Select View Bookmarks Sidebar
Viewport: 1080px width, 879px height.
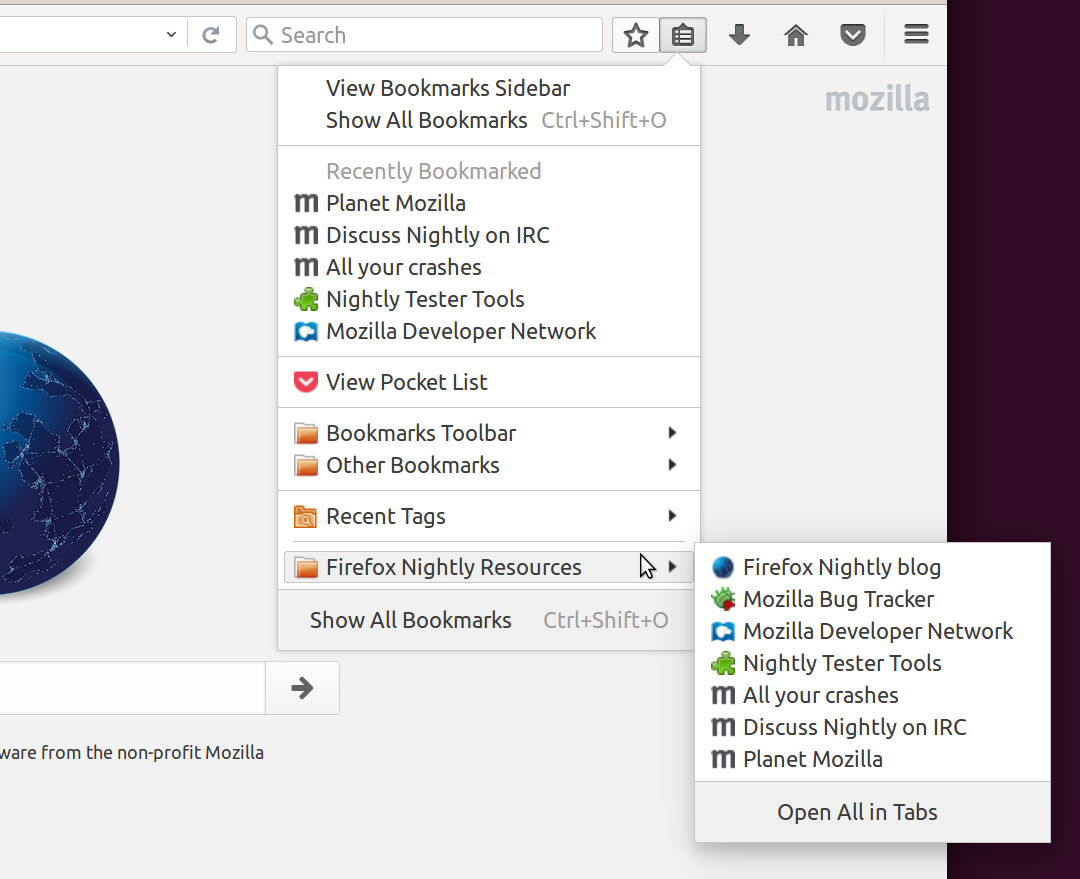coord(448,88)
